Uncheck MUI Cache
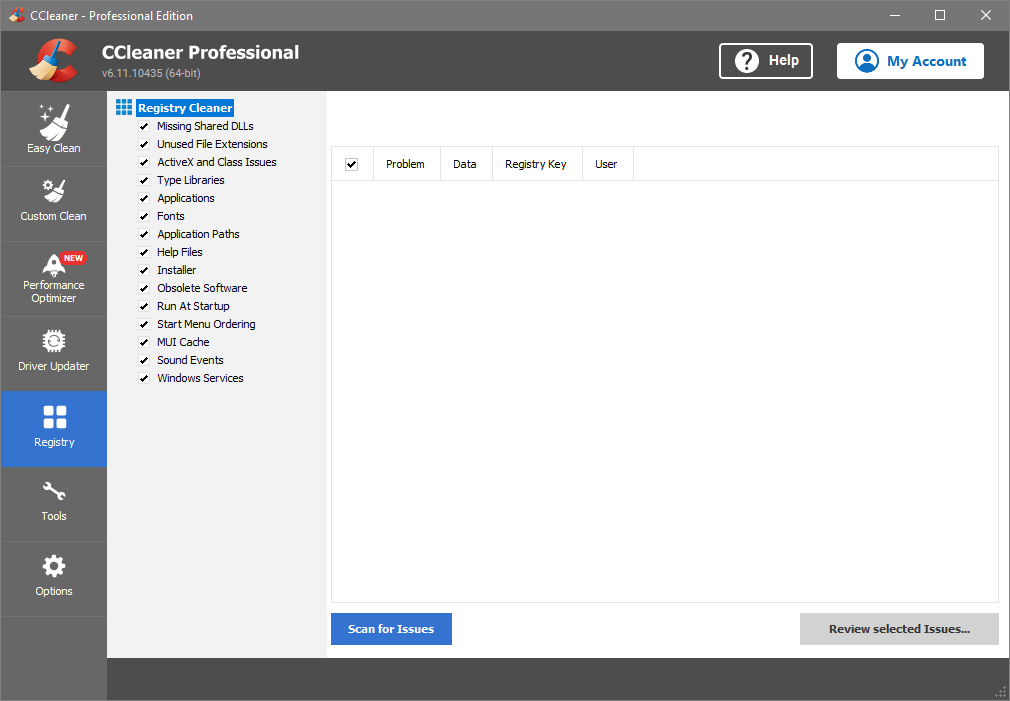The width and height of the screenshot is (1010, 701). (x=144, y=343)
